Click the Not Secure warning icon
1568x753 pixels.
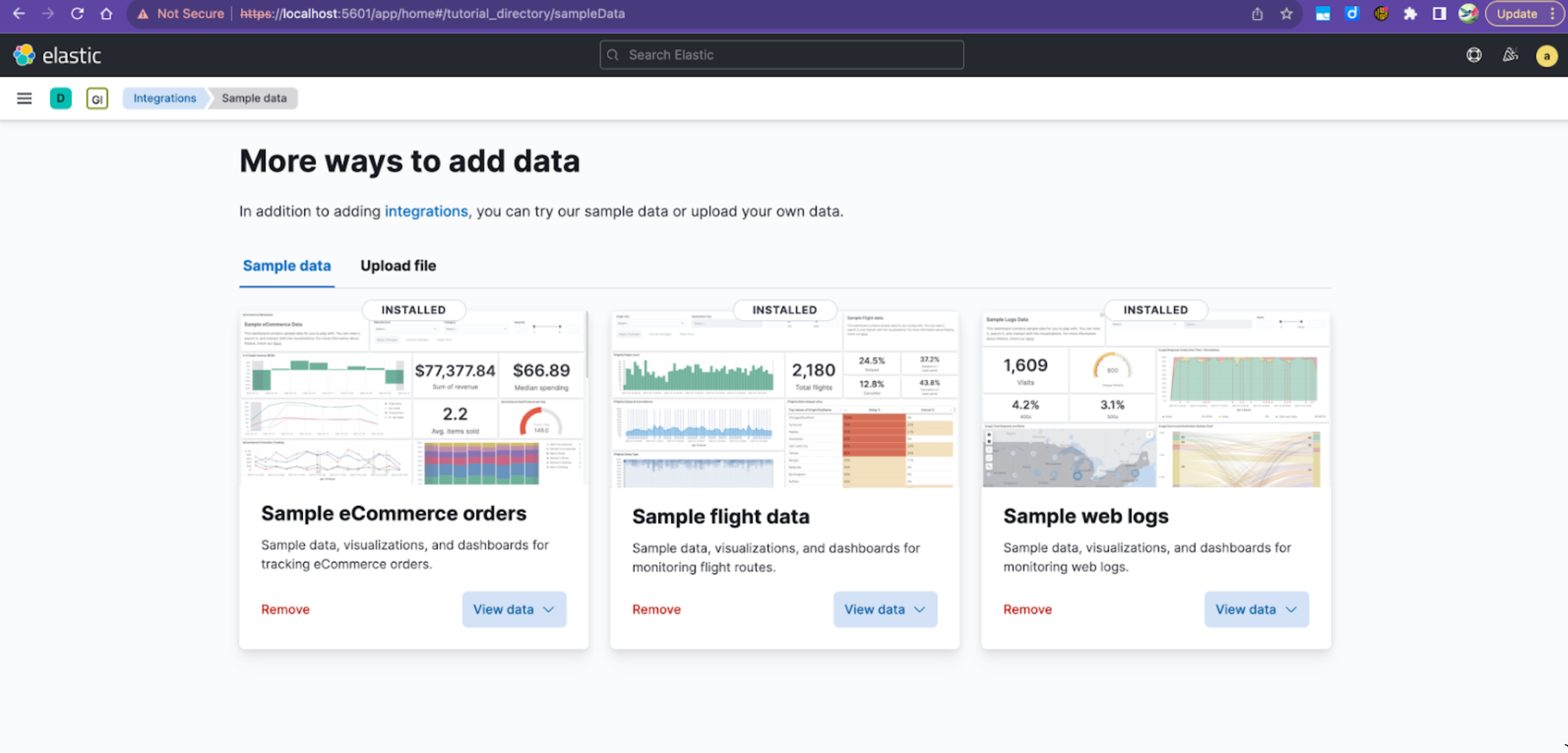(x=143, y=13)
